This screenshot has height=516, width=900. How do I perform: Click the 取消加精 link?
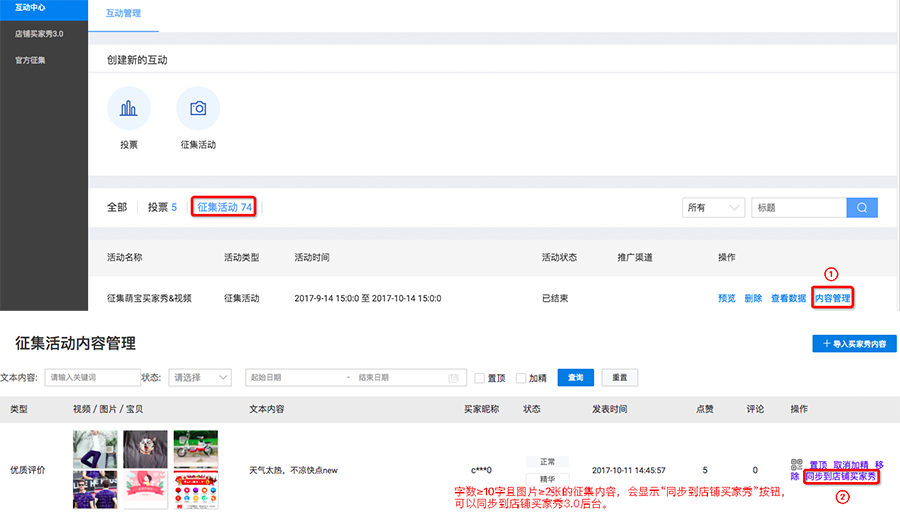tap(851, 465)
